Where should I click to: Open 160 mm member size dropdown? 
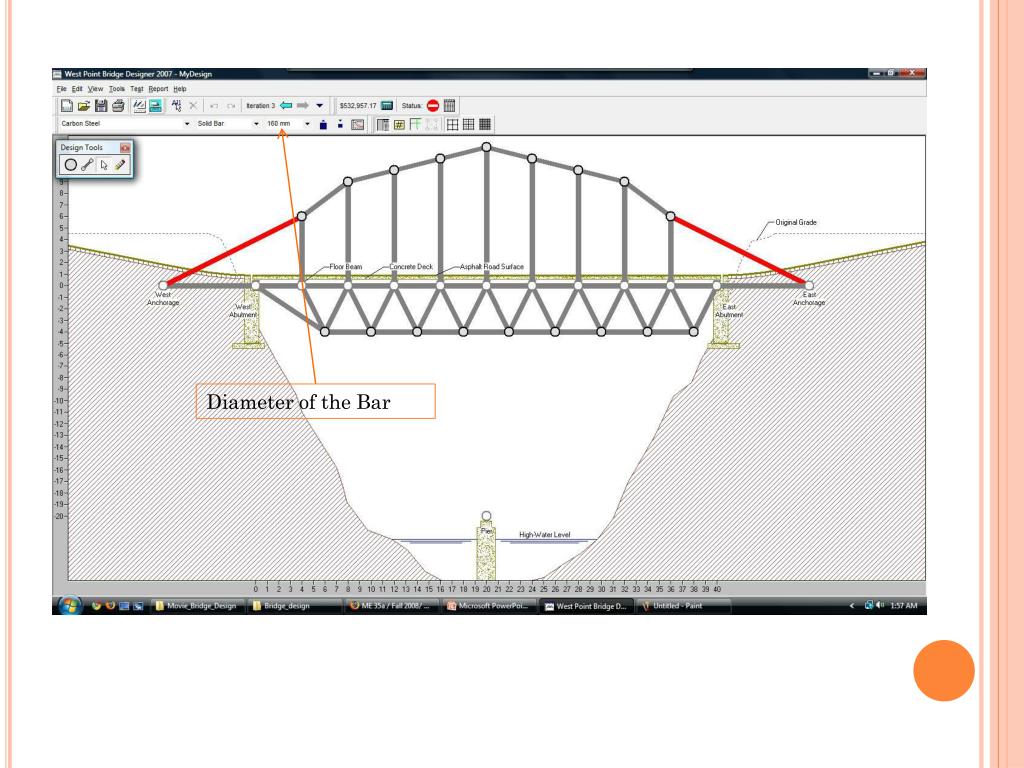coord(307,123)
